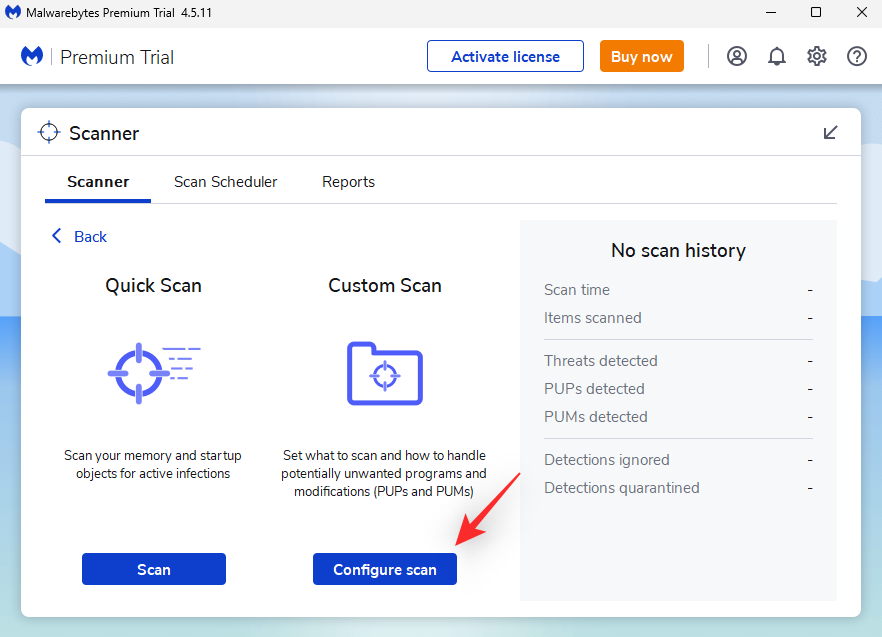Click the Malwarebytes logo beside Premium Trial
The image size is (882, 637).
point(32,57)
